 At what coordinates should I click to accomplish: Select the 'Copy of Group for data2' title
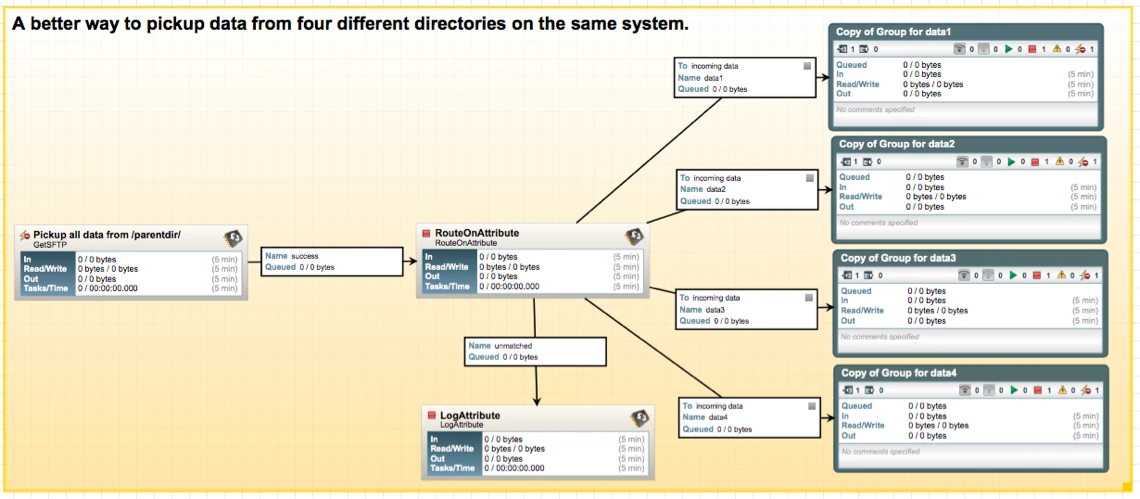pos(896,144)
